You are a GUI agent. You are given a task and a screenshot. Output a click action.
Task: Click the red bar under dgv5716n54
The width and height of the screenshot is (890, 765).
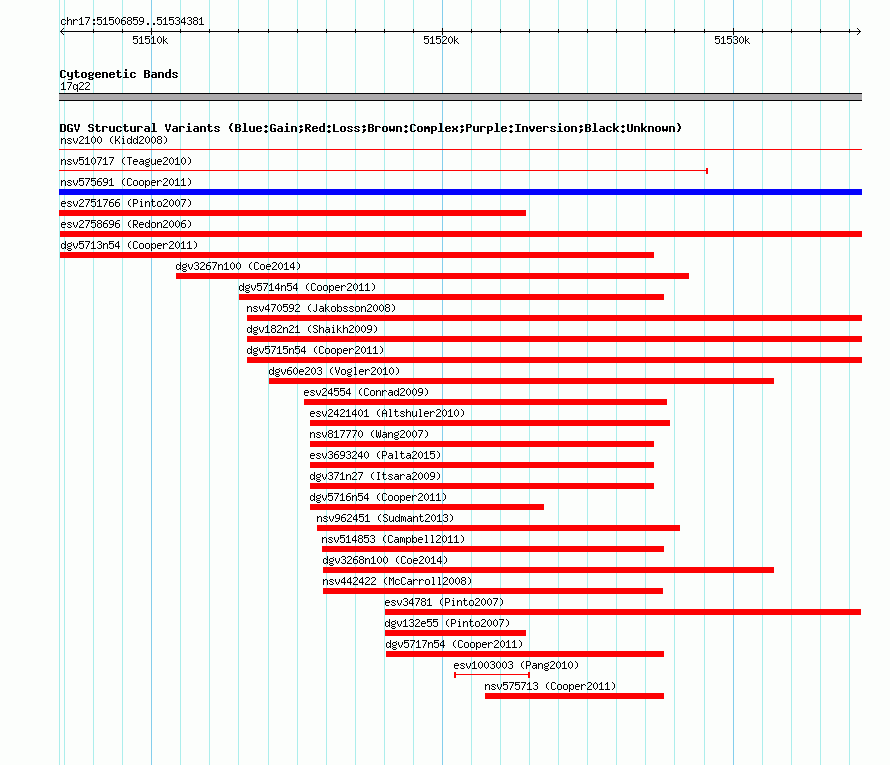(427, 507)
